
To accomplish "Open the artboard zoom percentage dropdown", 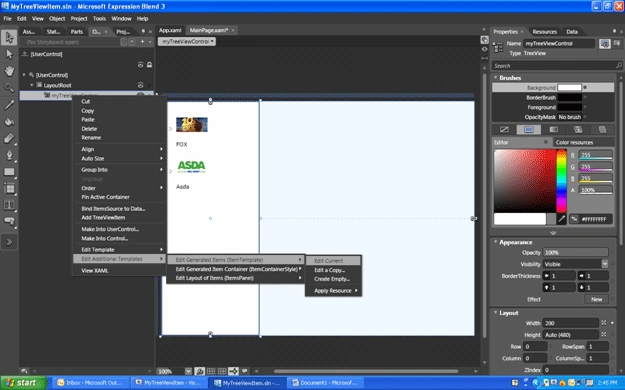I will 188,371.
